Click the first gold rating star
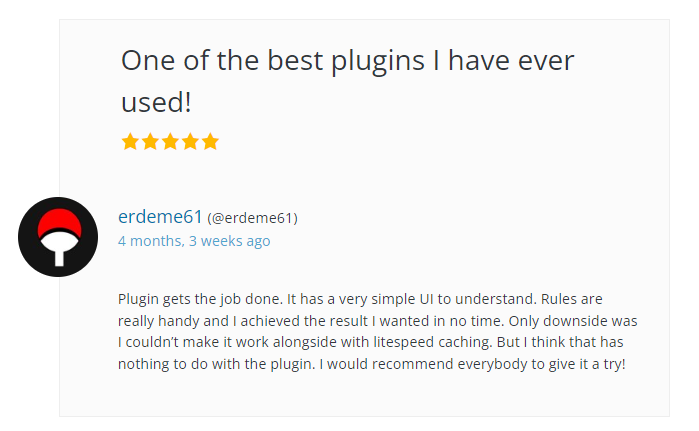Screen dimensions: 699x431 [130, 142]
